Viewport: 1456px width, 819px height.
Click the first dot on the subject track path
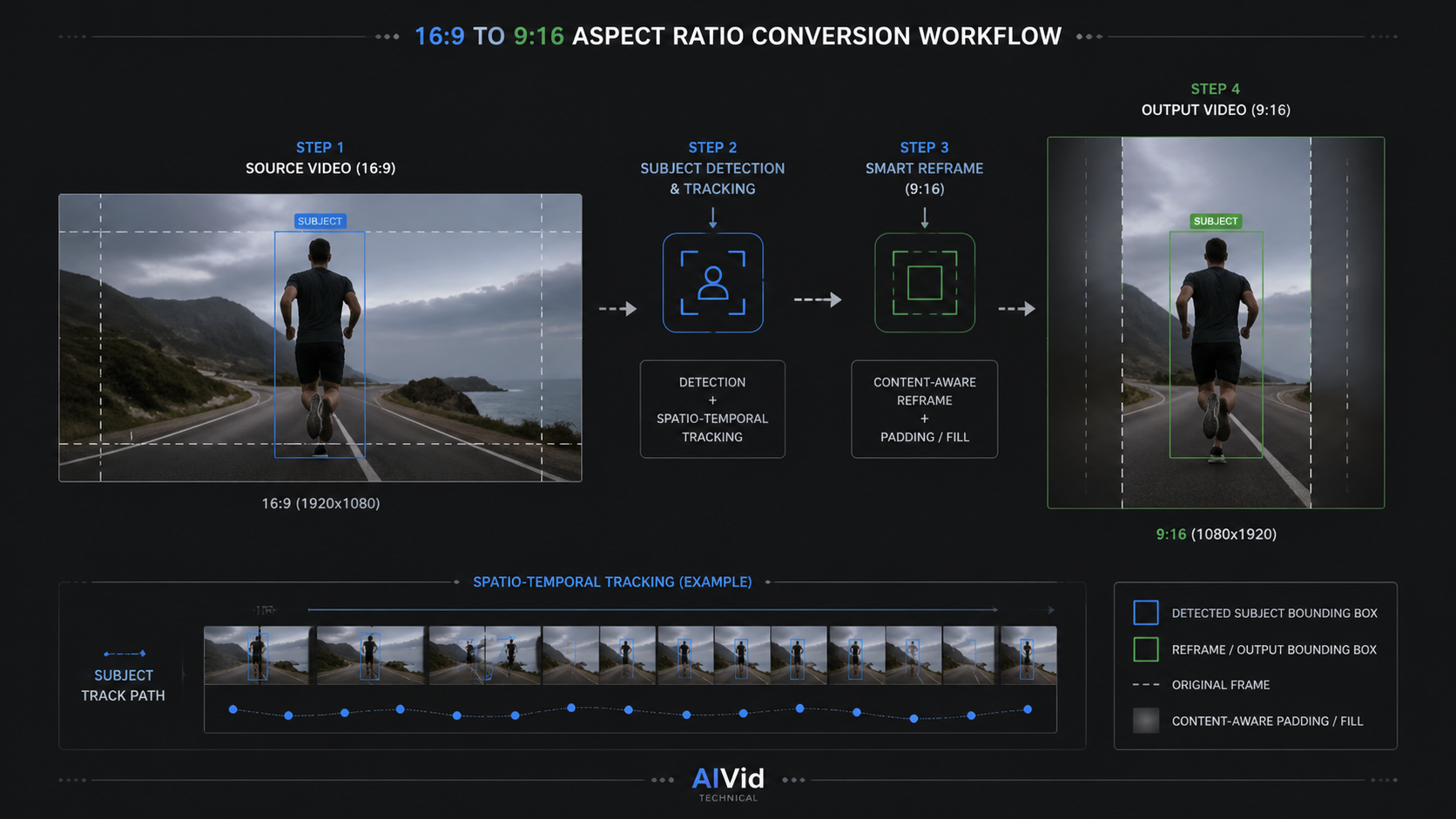[233, 709]
